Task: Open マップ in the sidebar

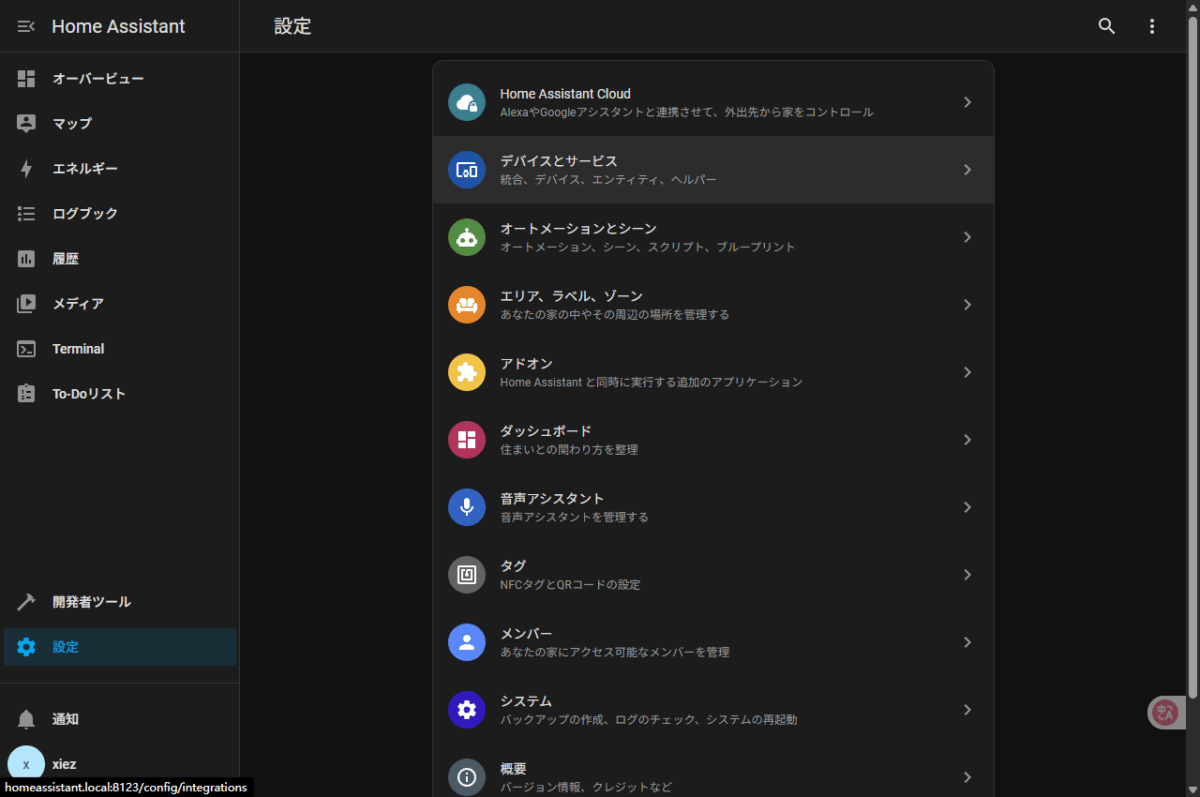Action: tap(120, 123)
